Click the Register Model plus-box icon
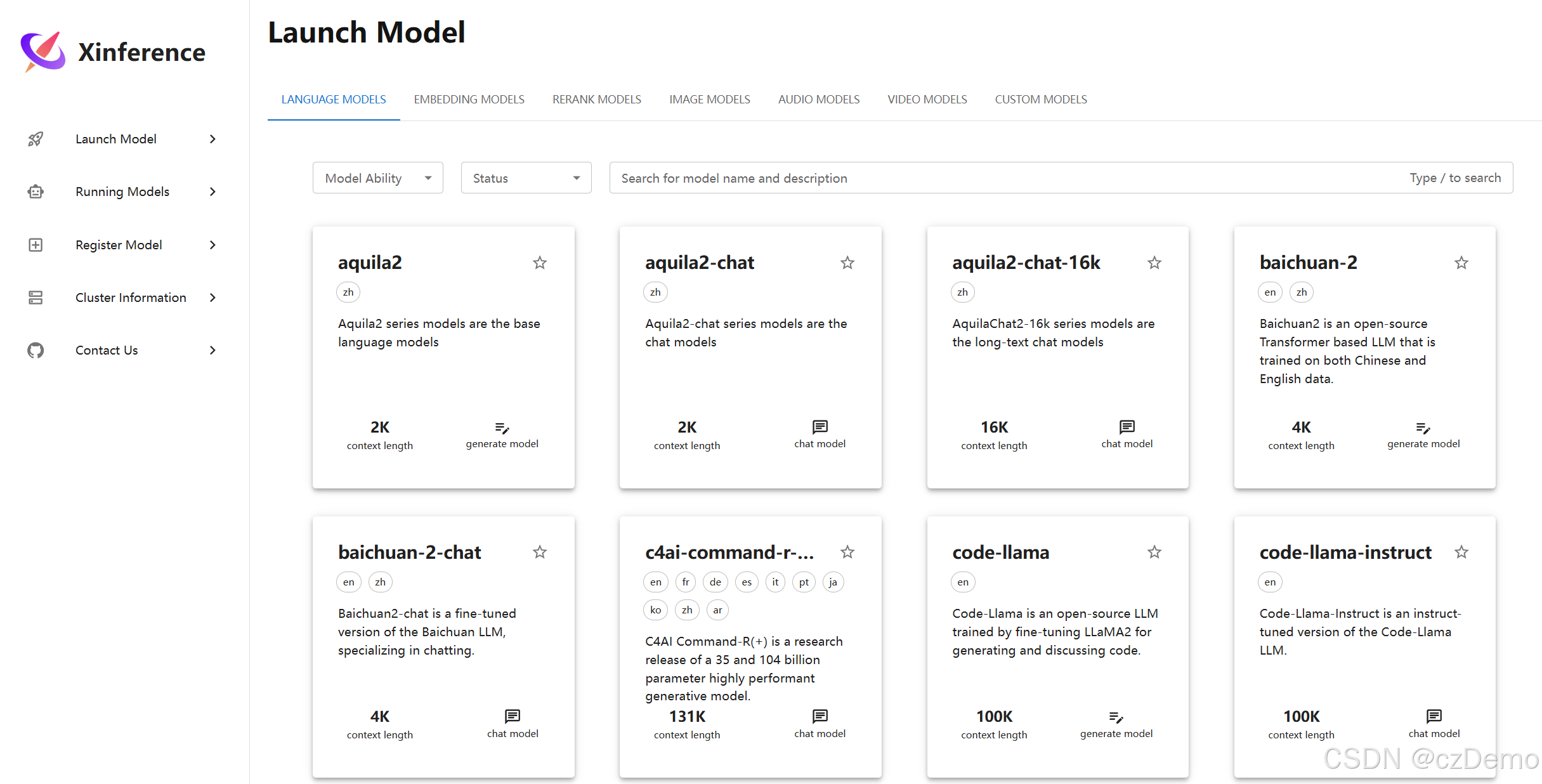This screenshot has width=1542, height=784. [36, 245]
